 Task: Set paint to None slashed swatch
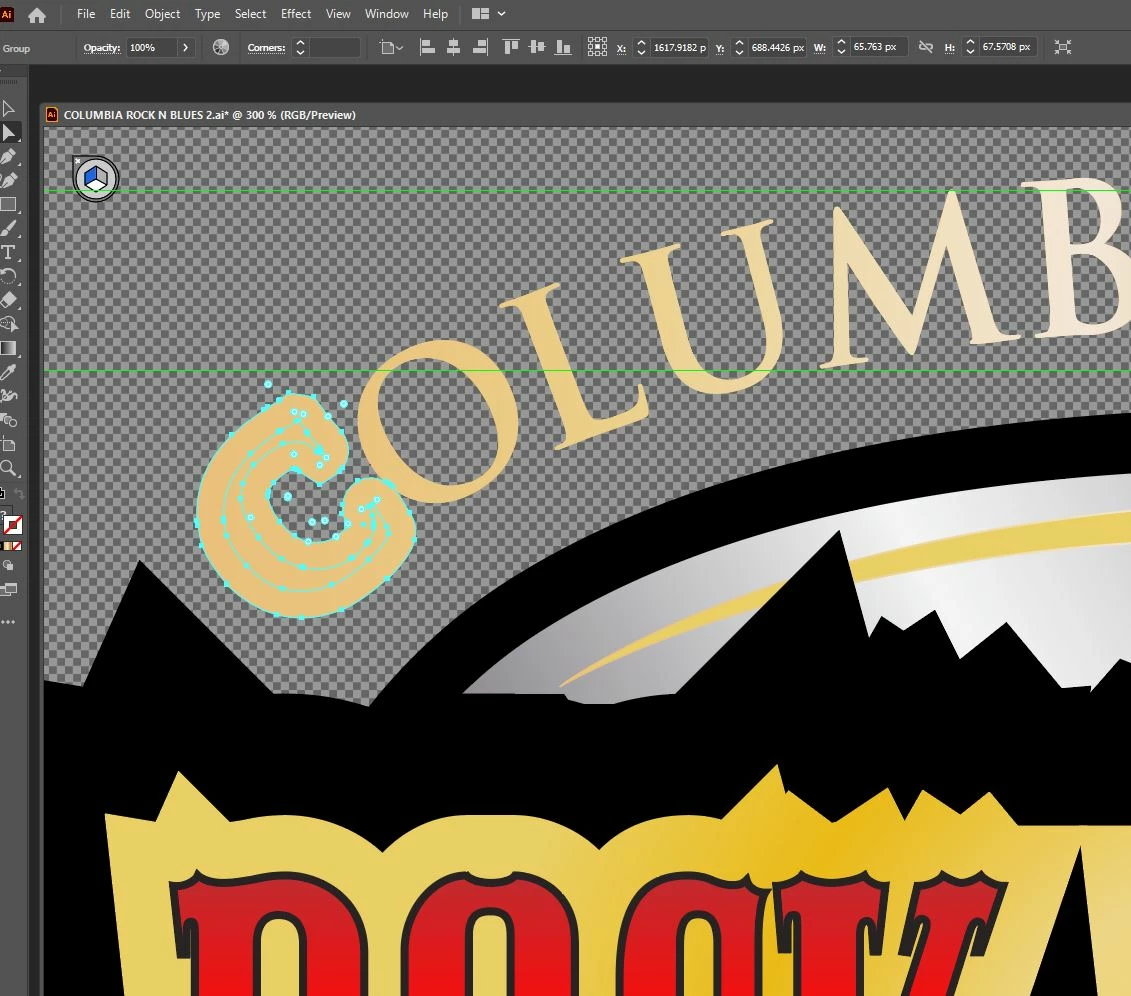click(17, 546)
